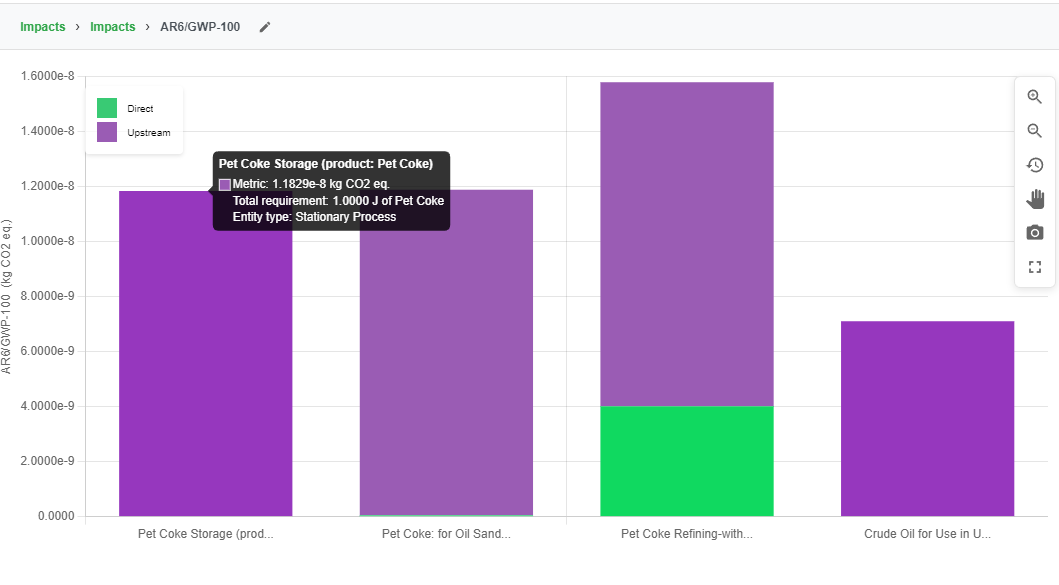
Task: Toggle fullscreen chart view icon
Action: [x=1035, y=267]
